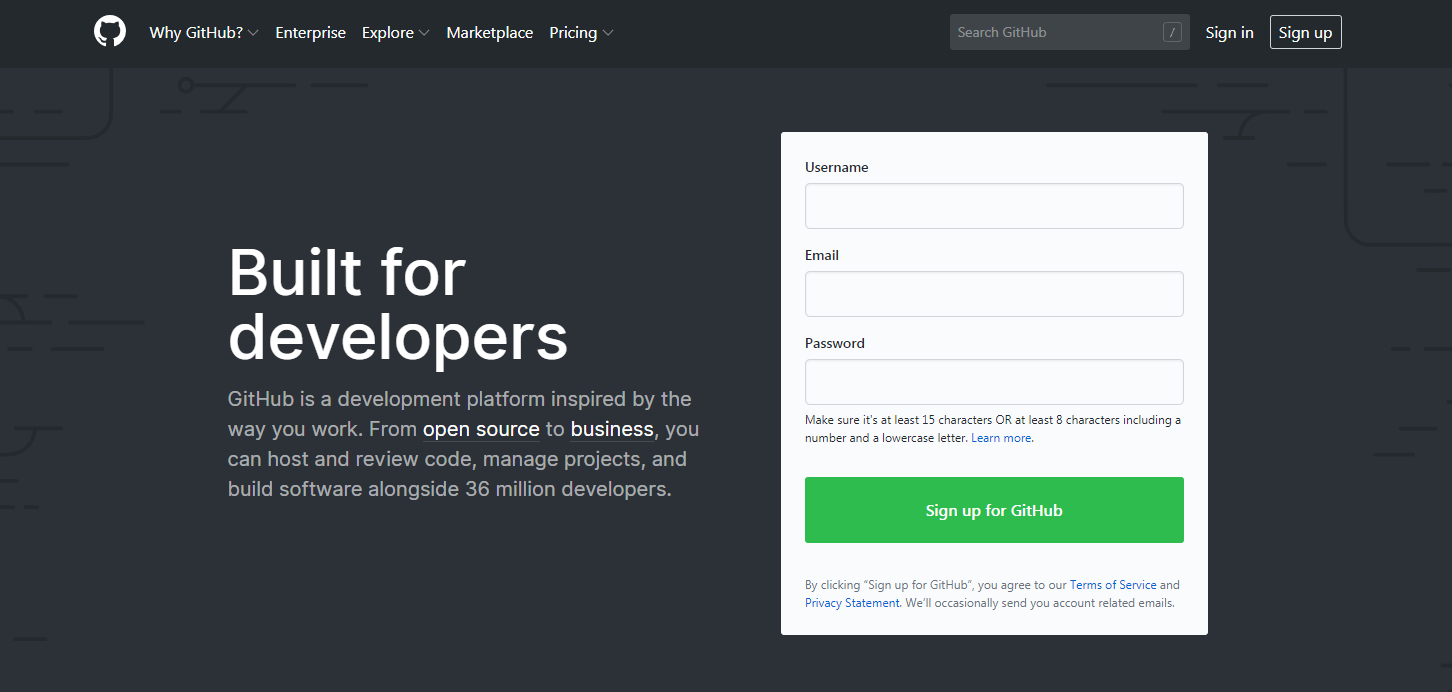Click the GitHub Octocat logo icon
Viewport: 1452px width, 692px height.
click(110, 32)
